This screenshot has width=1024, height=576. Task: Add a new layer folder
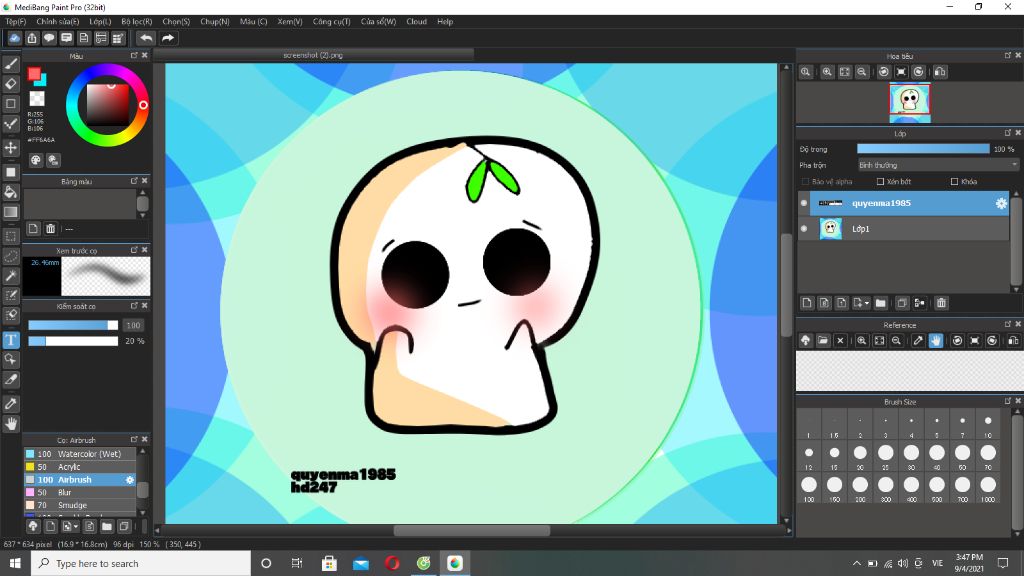pos(880,303)
